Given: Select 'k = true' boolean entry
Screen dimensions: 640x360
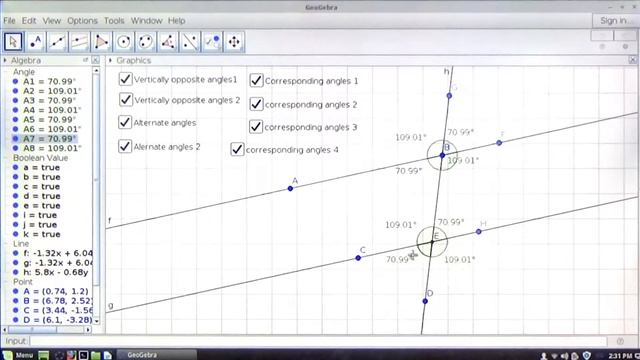Looking at the screenshot, I should [x=42, y=234].
